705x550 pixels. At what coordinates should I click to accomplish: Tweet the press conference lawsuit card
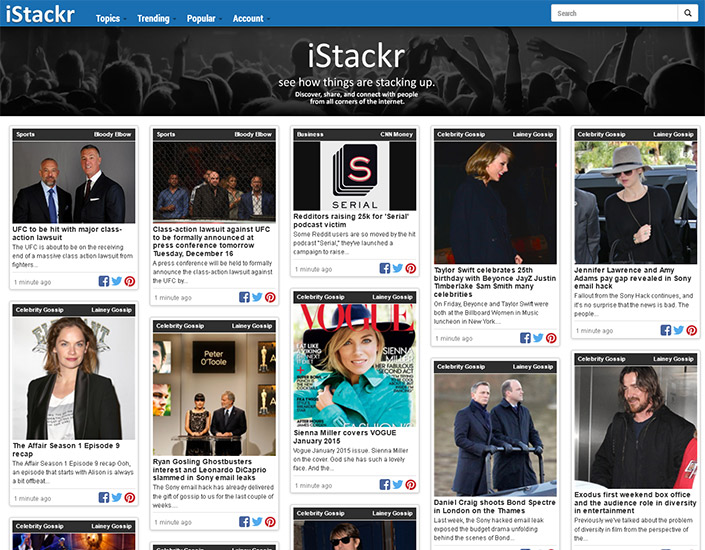coord(257,297)
